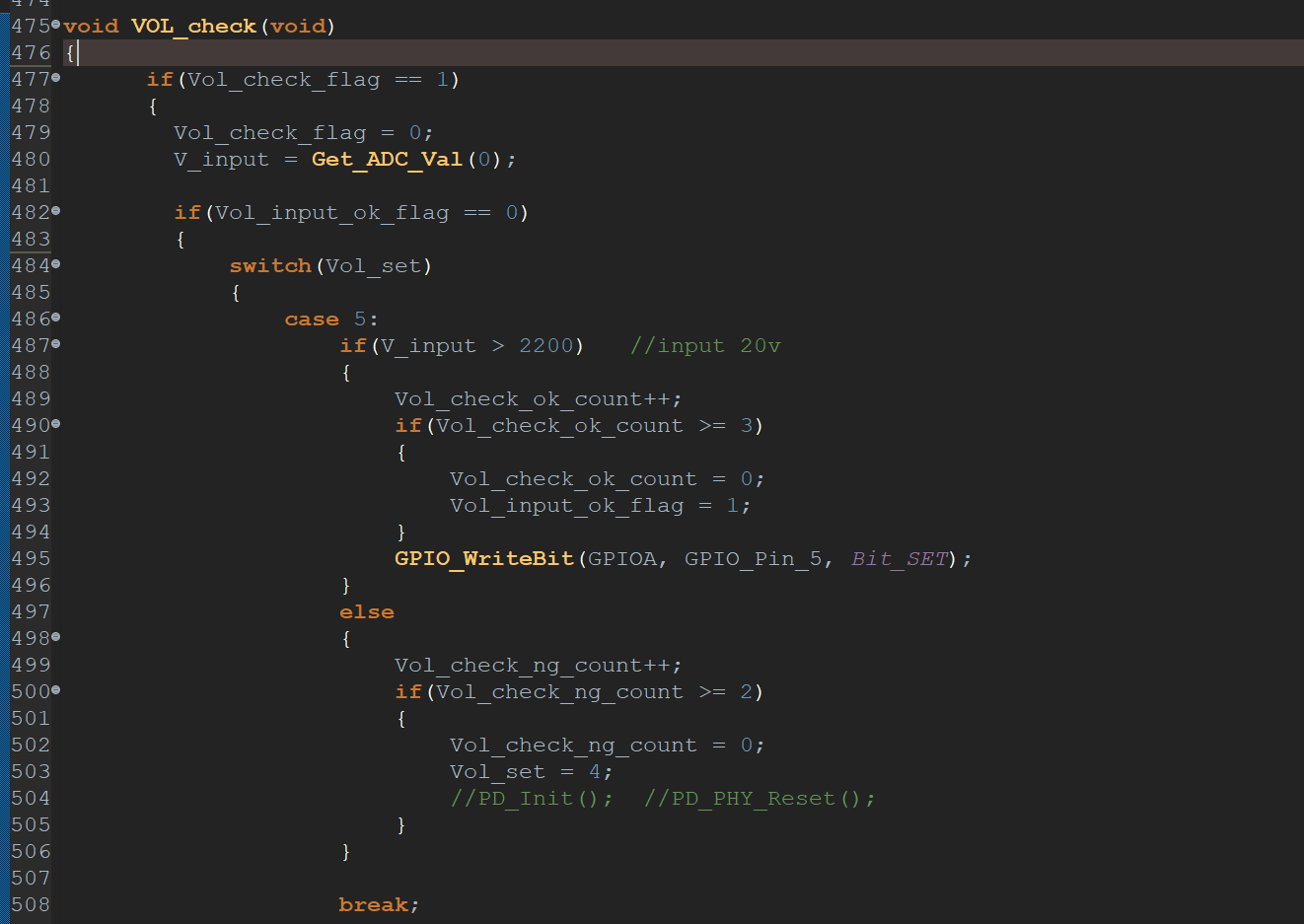
Task: Click the case keyword on line 486
Action: 312,320
